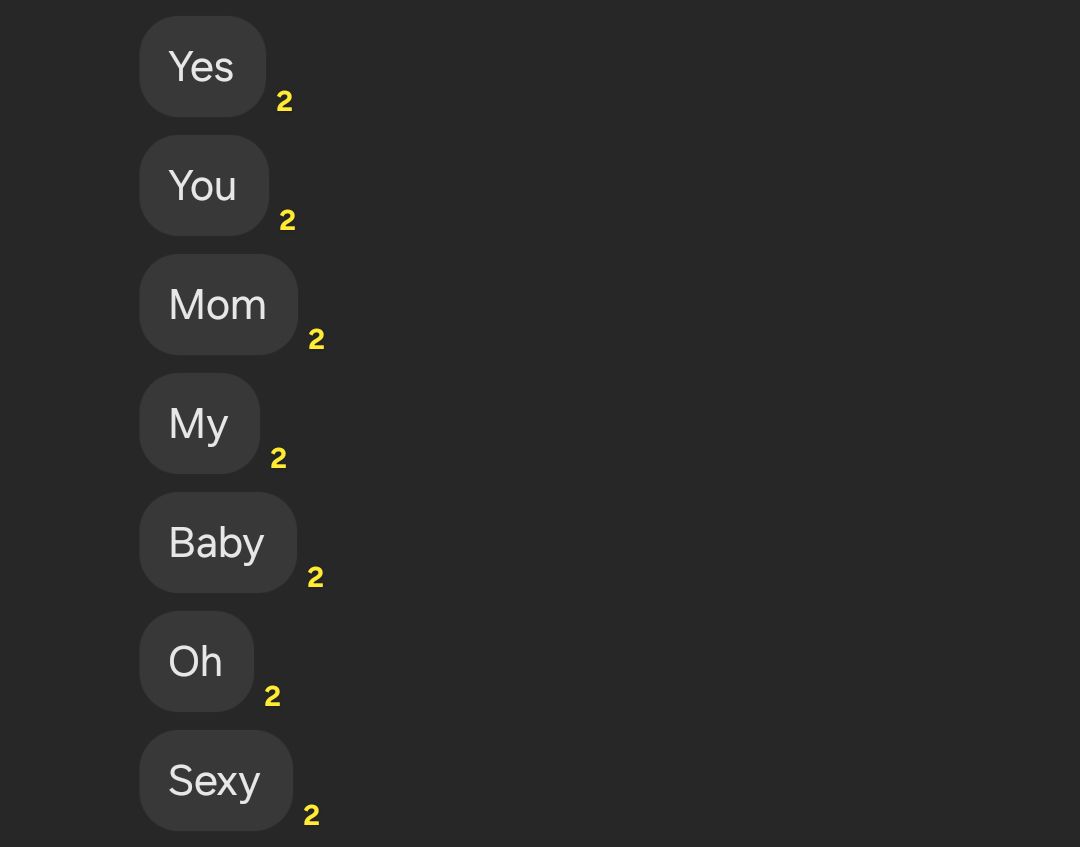Click the "Yes" word chip
This screenshot has width=1080, height=847.
tap(202, 67)
